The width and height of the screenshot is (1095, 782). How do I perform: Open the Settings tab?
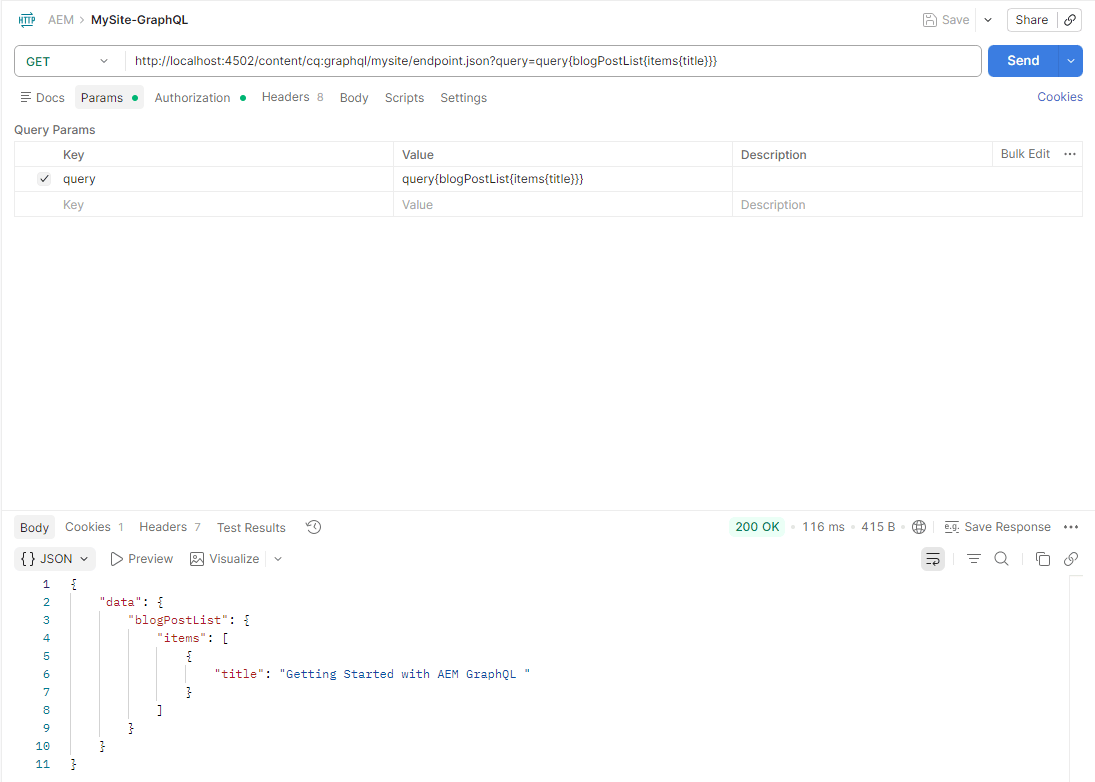pos(464,98)
